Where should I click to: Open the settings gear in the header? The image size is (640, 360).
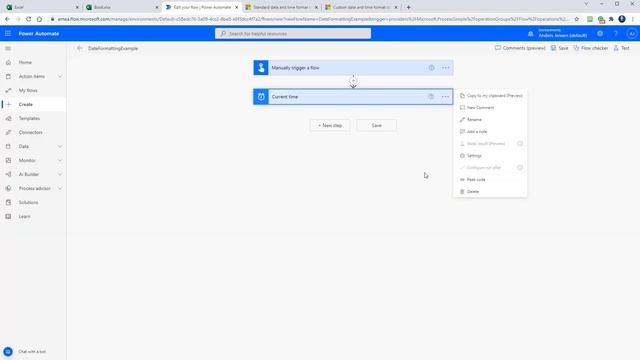tap(600, 33)
